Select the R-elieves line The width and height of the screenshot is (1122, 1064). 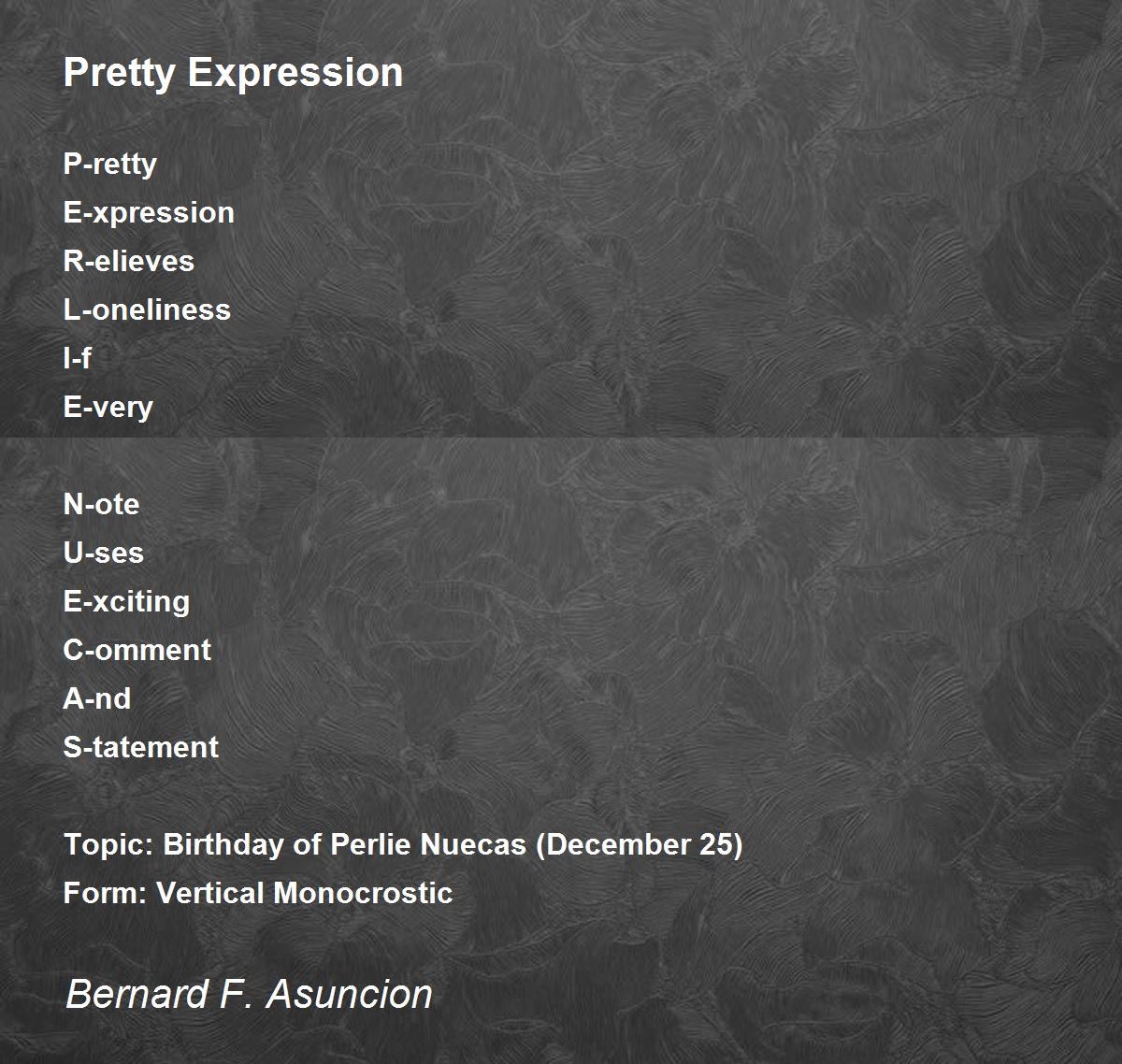click(x=128, y=261)
